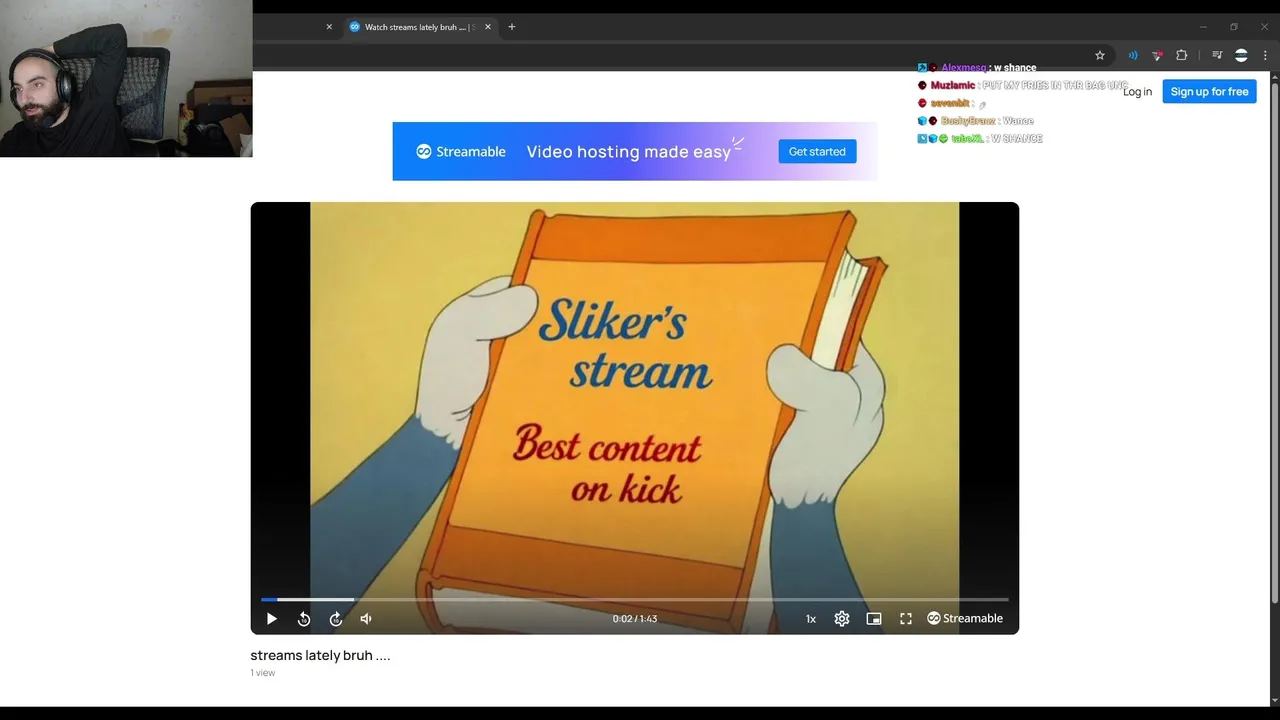Click the '1 view' count text

[x=262, y=673]
